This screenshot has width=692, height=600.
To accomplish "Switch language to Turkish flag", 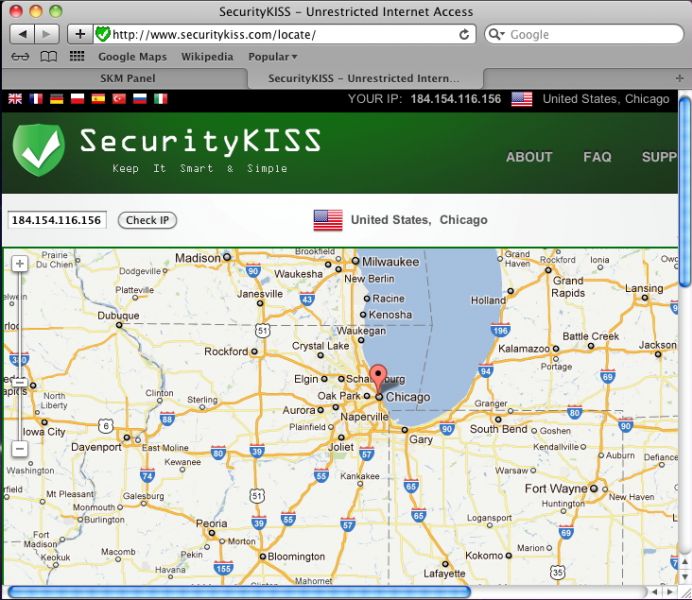I will click(119, 98).
